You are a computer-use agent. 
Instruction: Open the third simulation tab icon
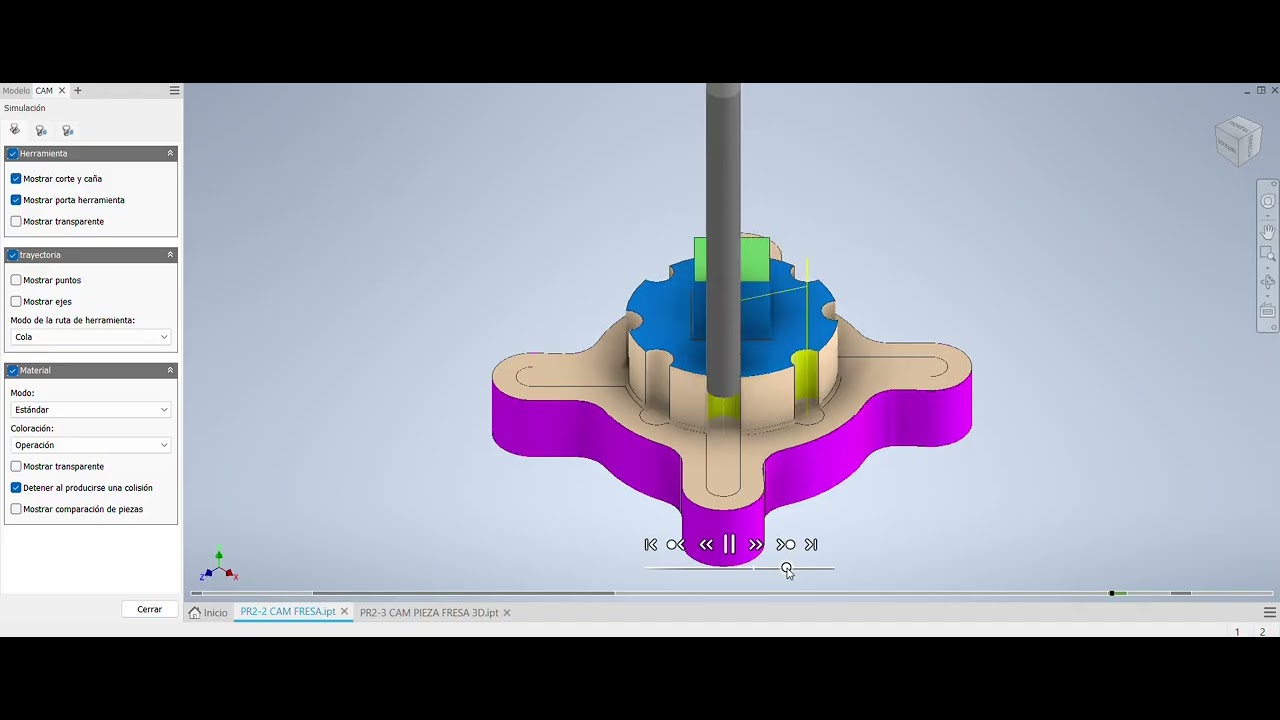pyautogui.click(x=67, y=130)
